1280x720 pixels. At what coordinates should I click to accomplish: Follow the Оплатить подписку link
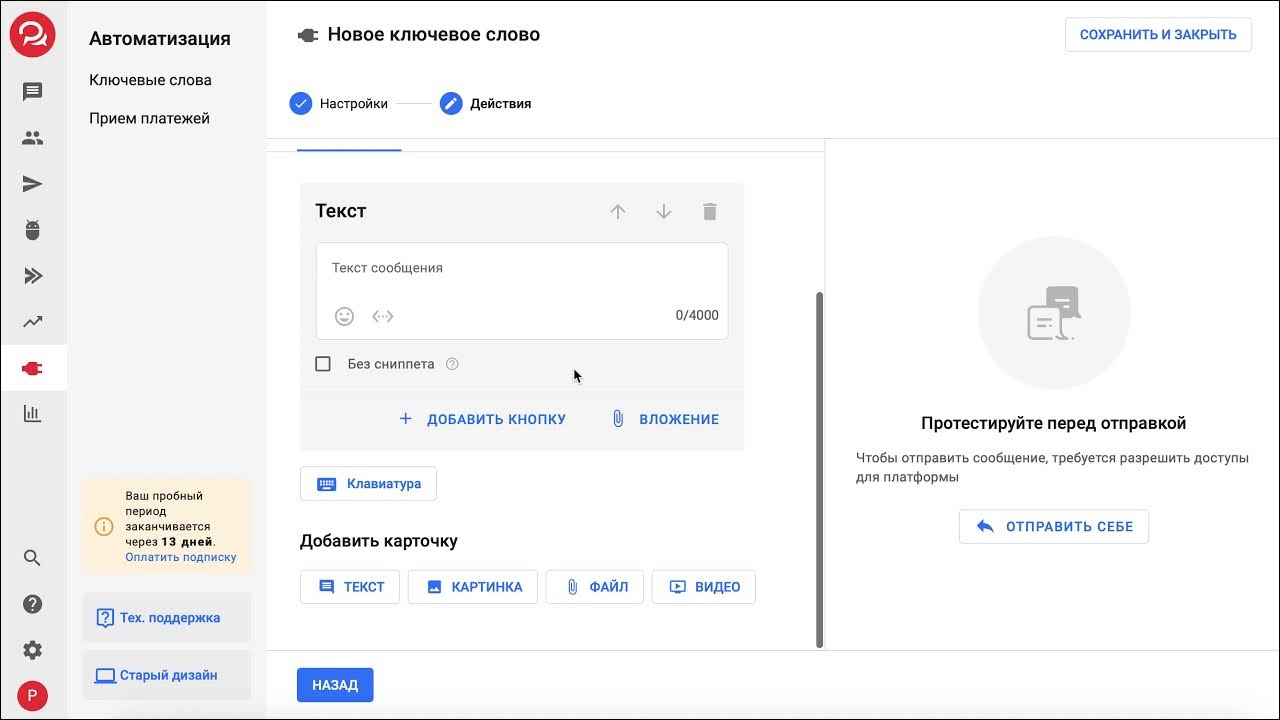181,557
